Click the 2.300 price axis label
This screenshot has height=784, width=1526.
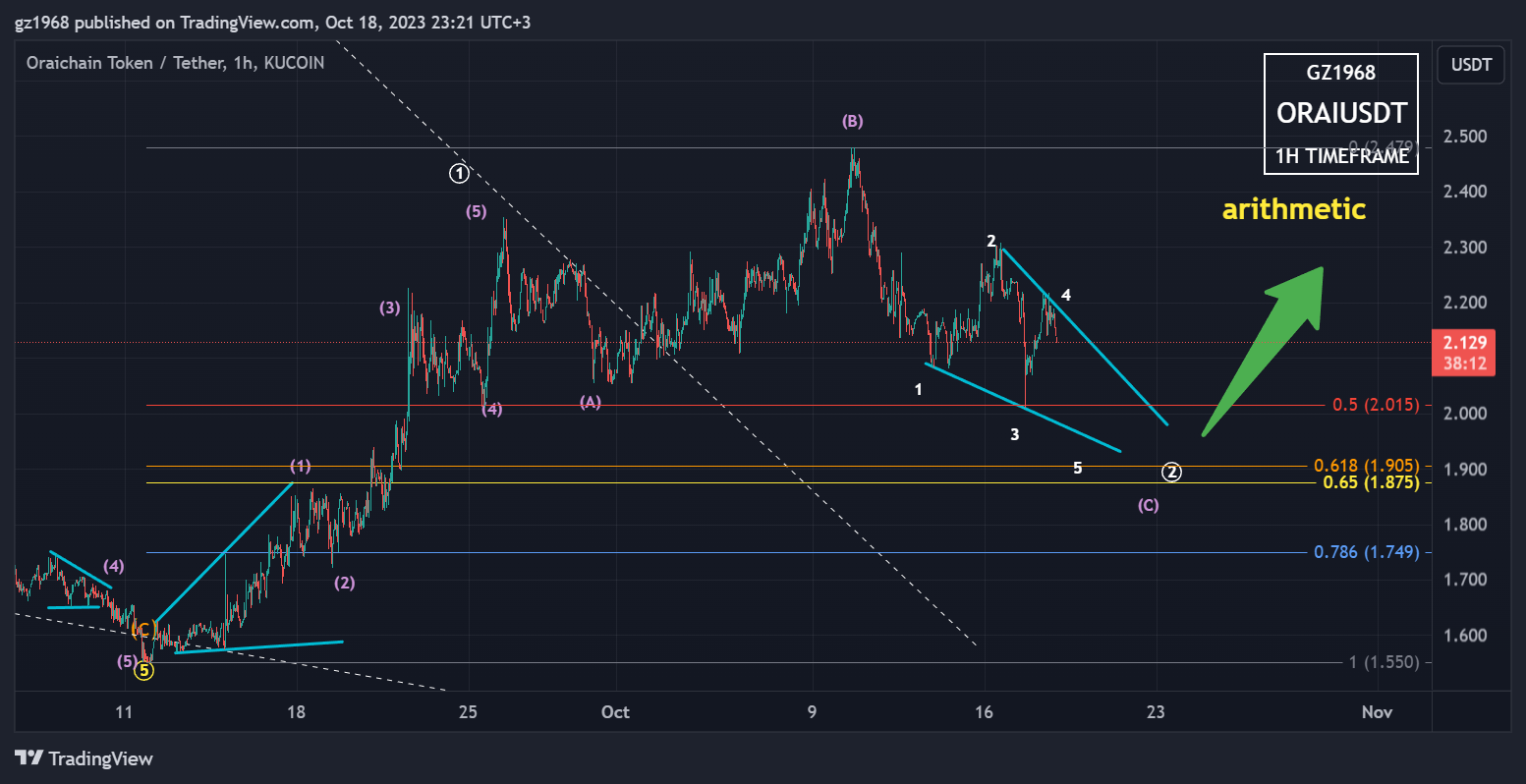1465,247
